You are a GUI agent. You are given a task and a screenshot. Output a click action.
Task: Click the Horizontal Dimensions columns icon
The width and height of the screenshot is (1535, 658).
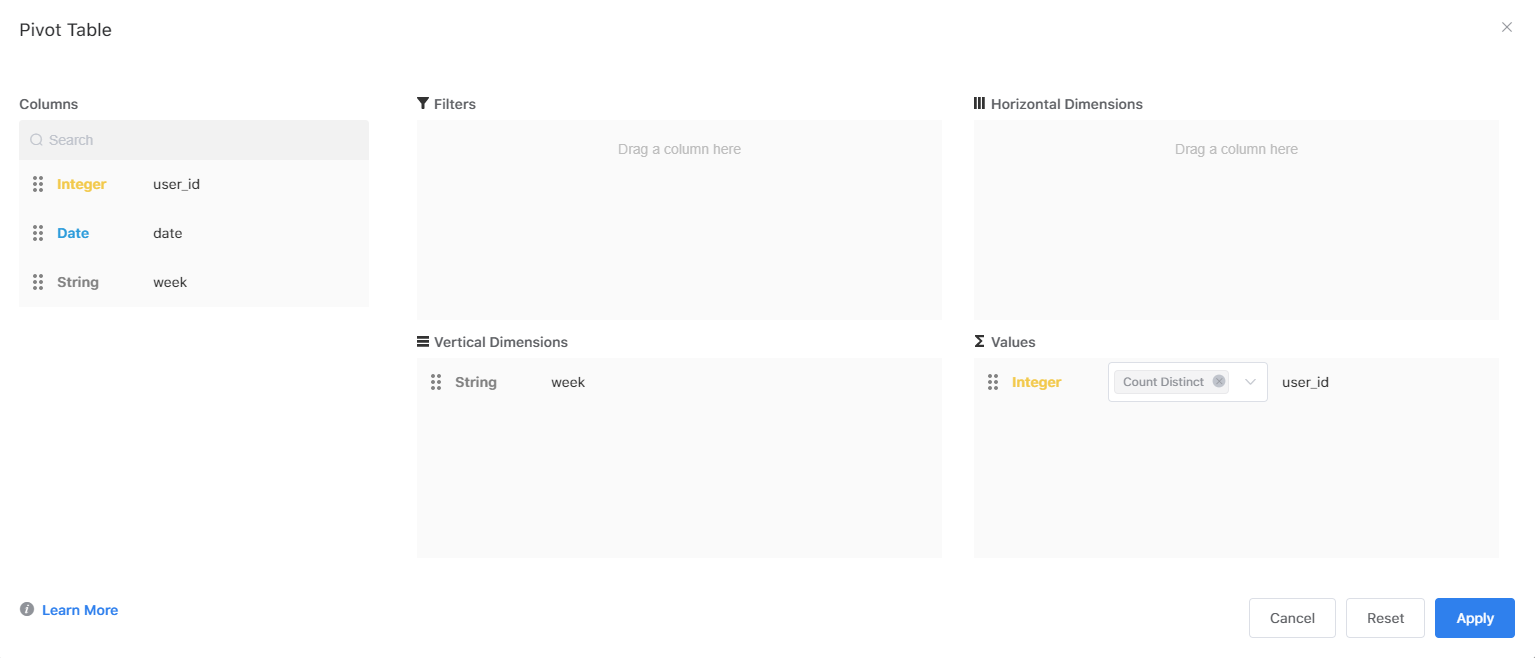(x=979, y=103)
